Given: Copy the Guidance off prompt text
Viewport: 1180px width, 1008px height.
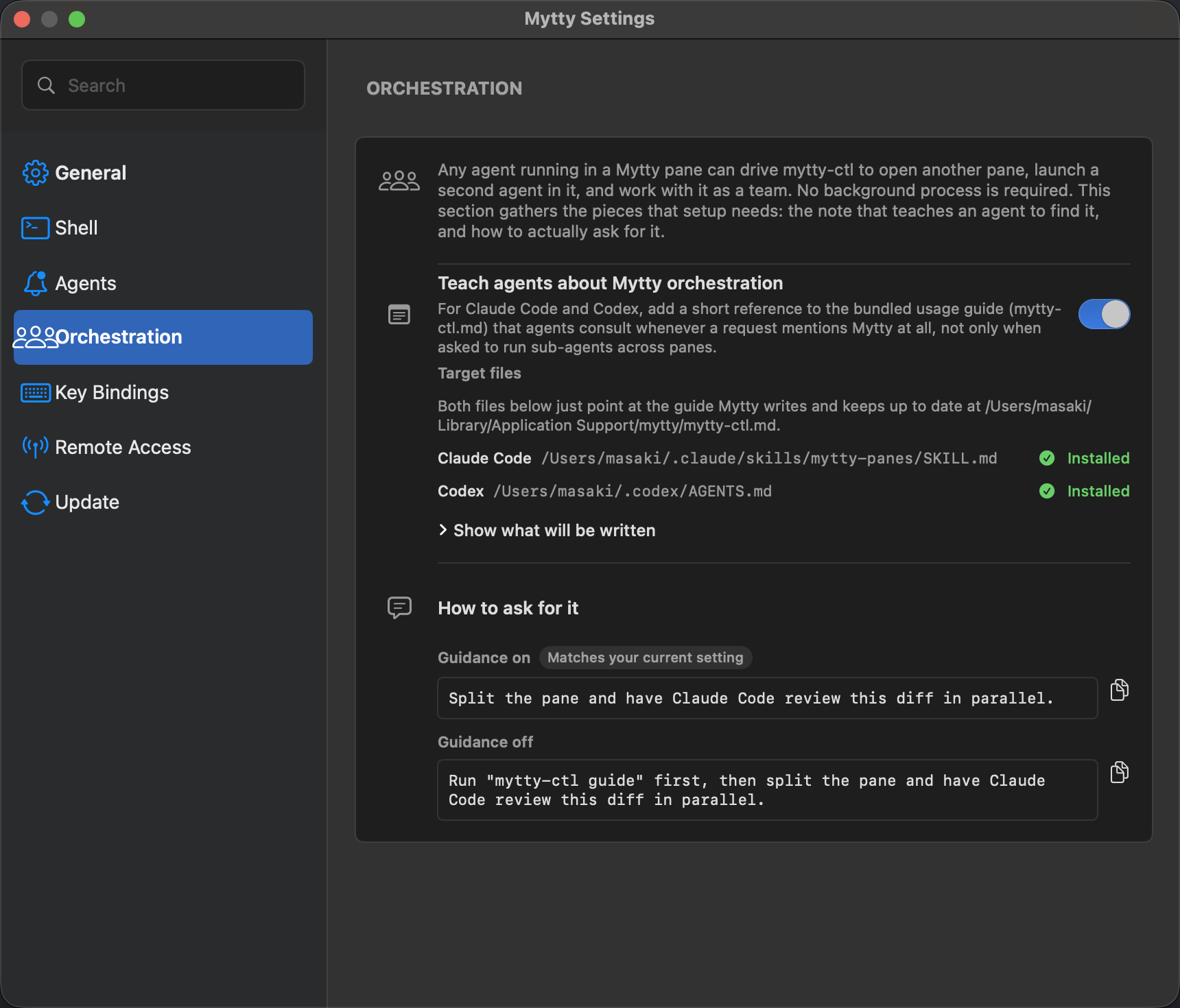Looking at the screenshot, I should [1120, 772].
